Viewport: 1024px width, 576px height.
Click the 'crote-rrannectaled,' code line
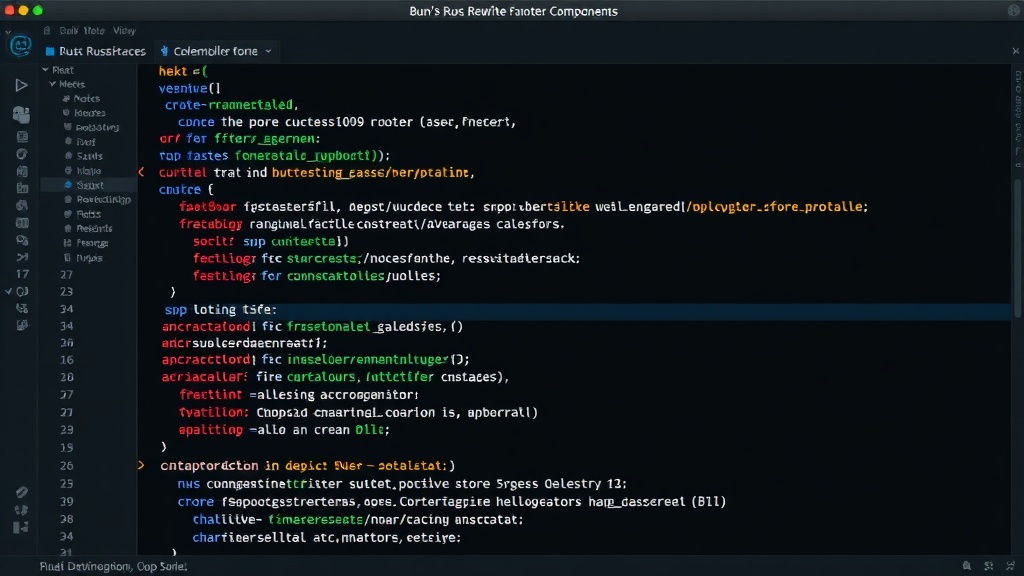point(231,104)
